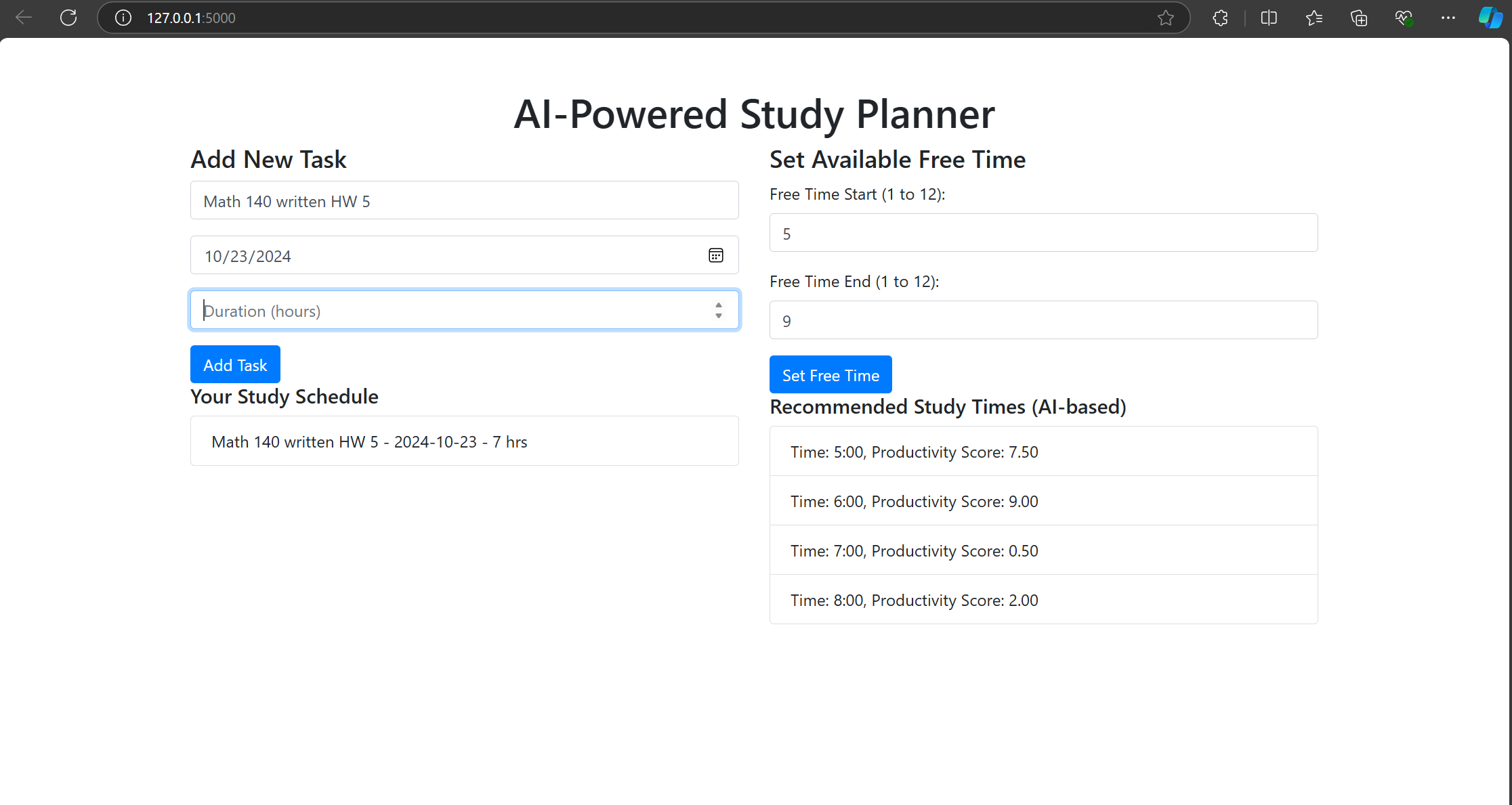Image resolution: width=1512 pixels, height=805 pixels.
Task: Open browser essentials heart icon
Action: 1404,18
